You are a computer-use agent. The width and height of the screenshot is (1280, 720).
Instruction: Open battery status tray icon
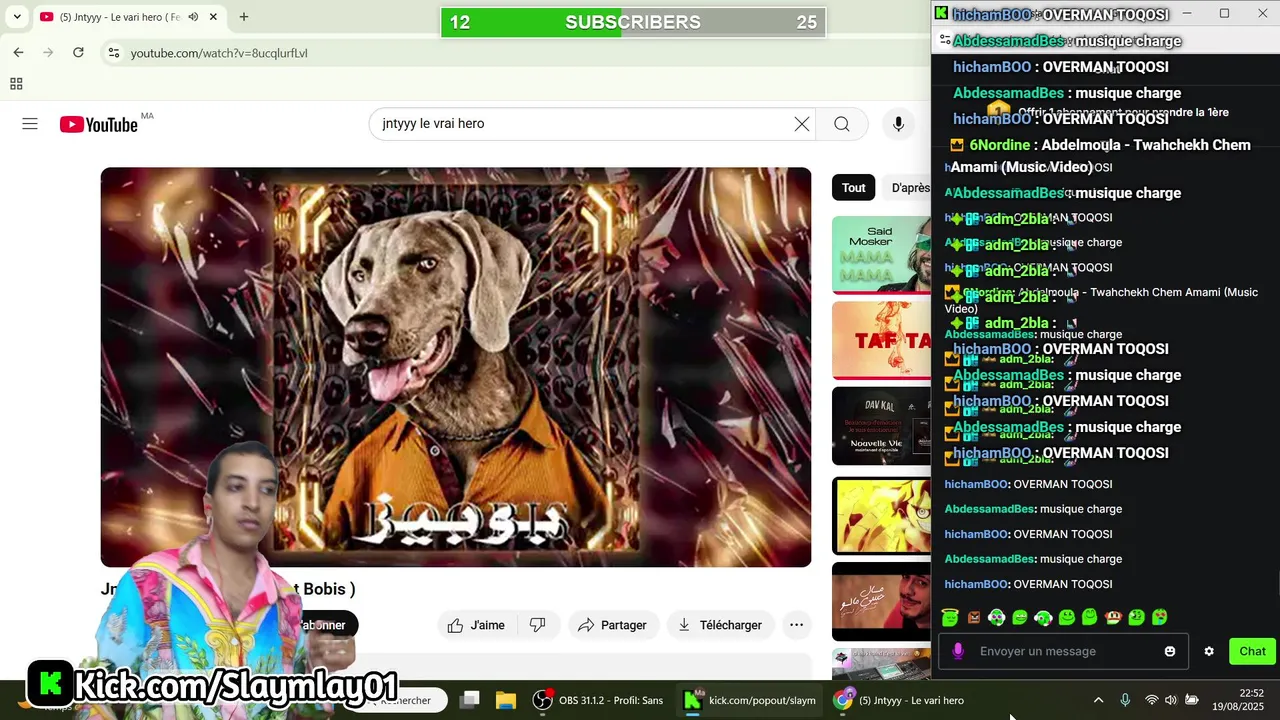(1192, 700)
